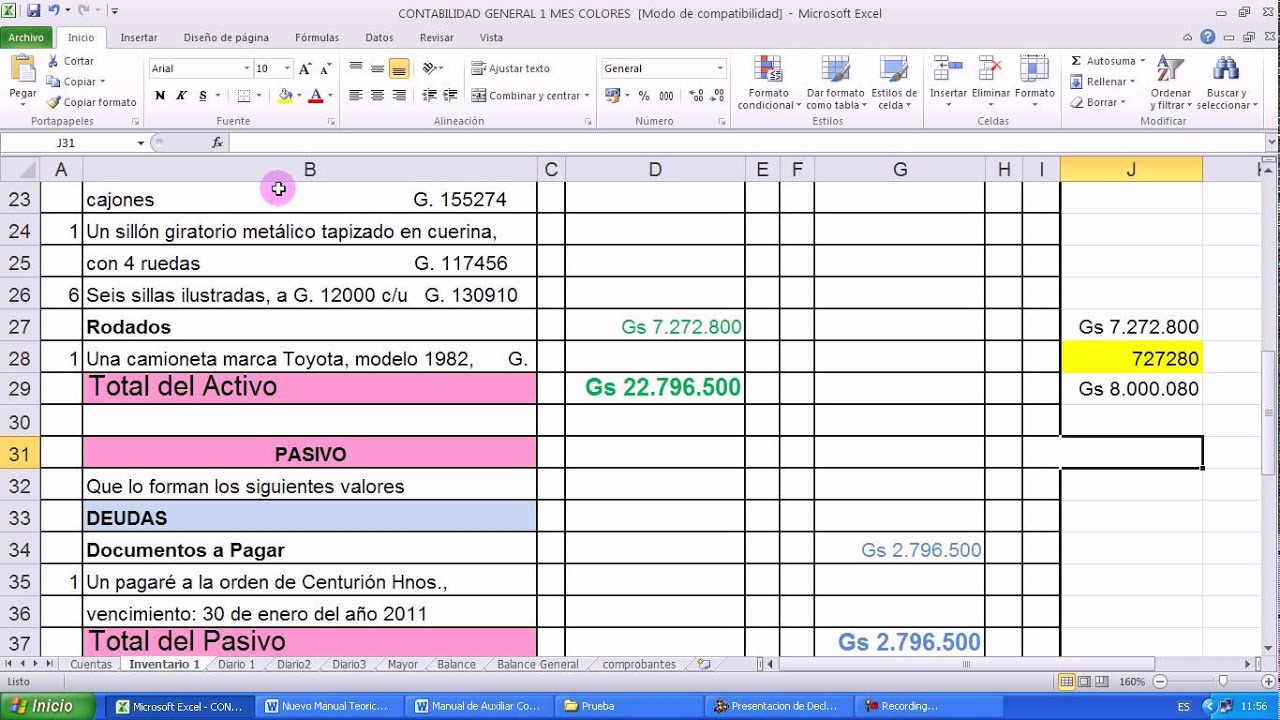This screenshot has height=720, width=1280.
Task: Align text to top of cell
Action: pos(356,69)
